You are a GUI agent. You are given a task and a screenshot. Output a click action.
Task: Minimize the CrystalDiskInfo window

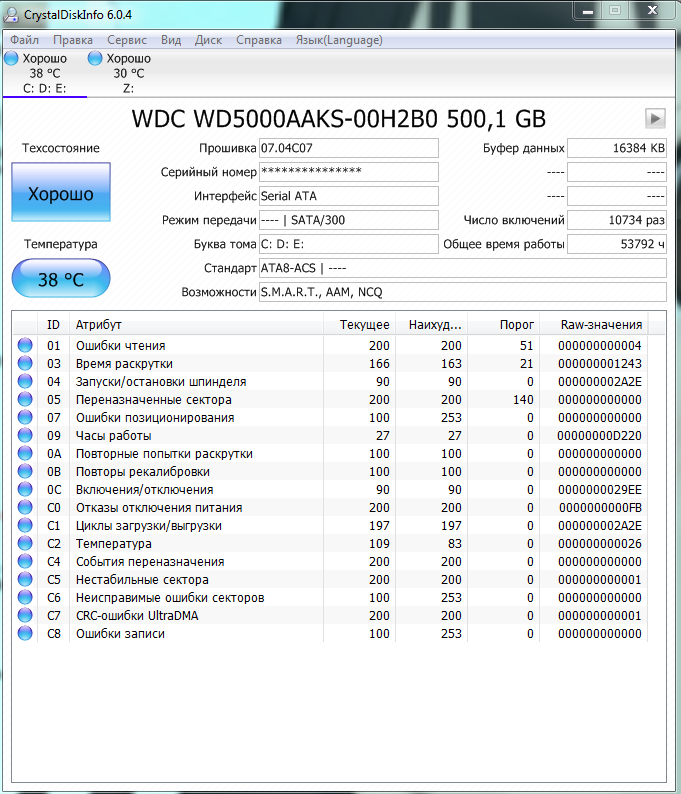coord(588,11)
